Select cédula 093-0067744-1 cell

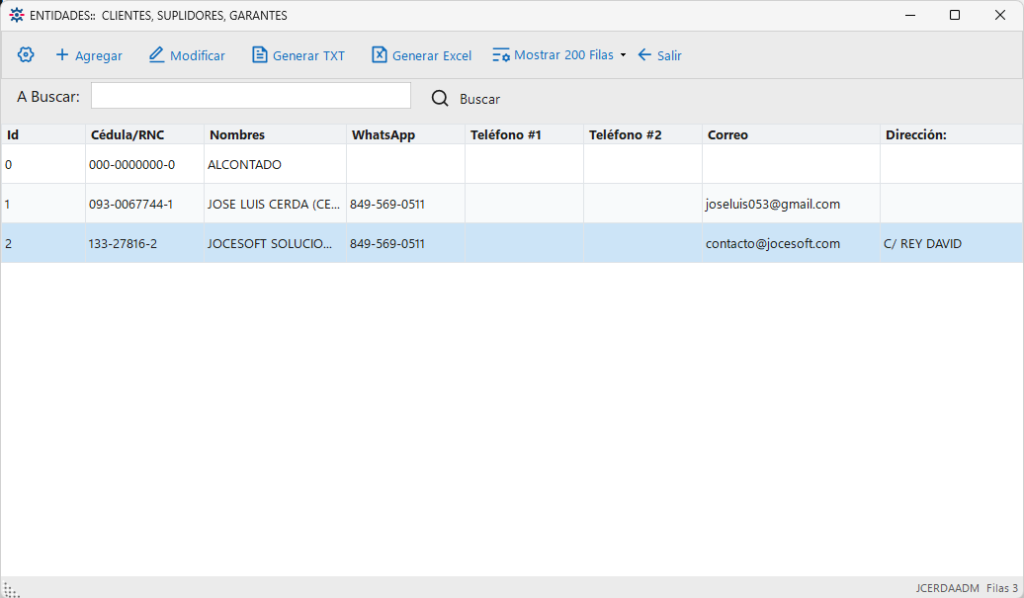145,204
